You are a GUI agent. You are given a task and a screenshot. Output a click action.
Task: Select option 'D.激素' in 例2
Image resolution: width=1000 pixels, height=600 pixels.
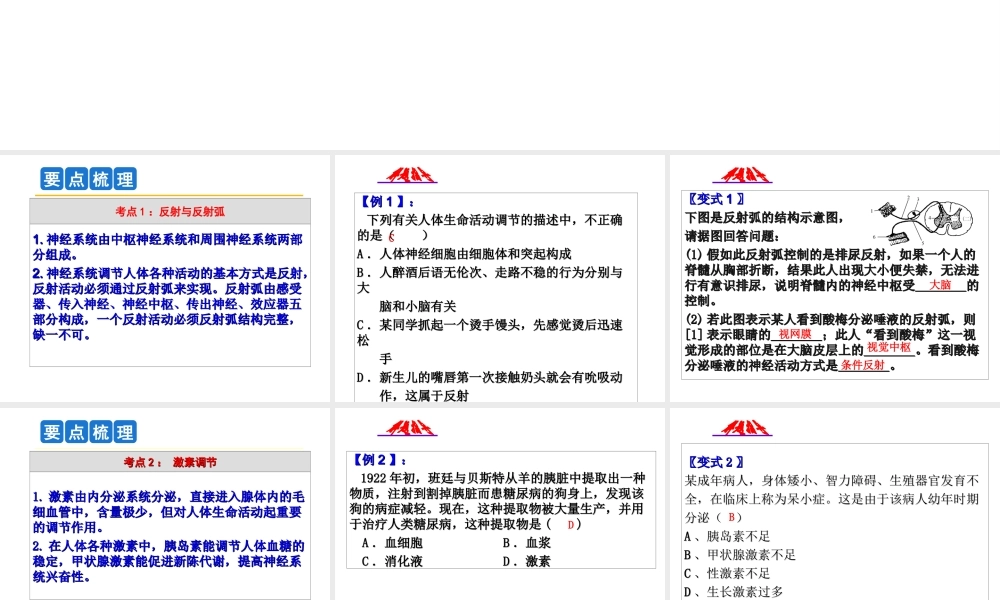pyautogui.click(x=527, y=561)
